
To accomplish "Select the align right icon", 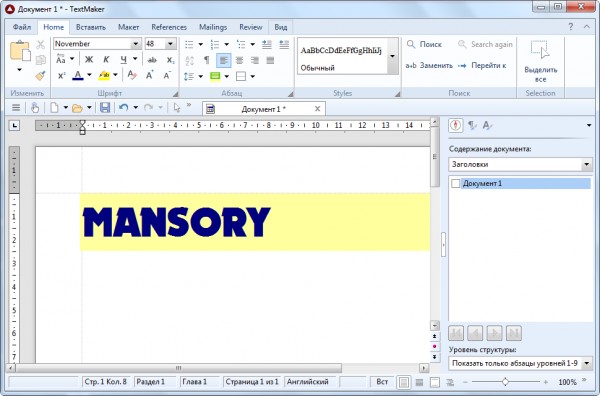I will coord(255,60).
